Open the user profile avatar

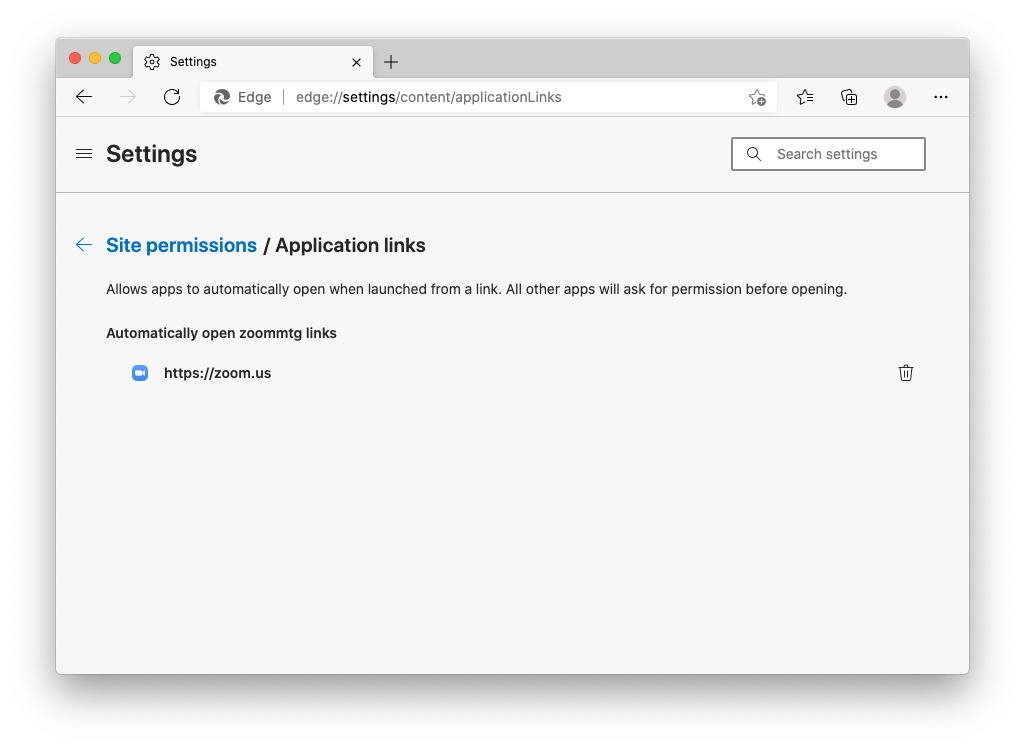pos(894,97)
